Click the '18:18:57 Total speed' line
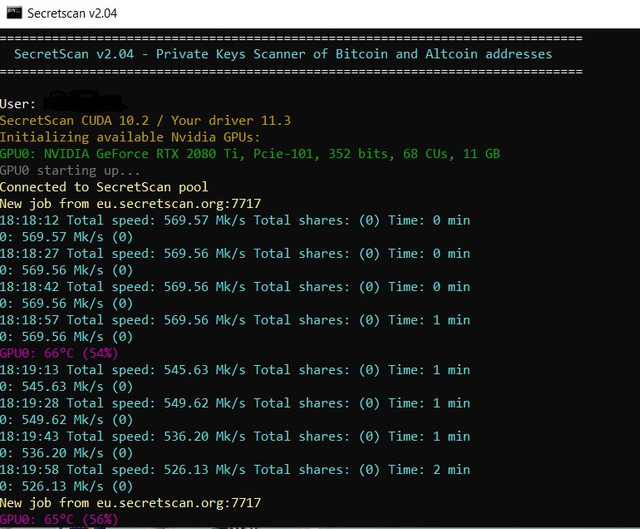The image size is (640, 529). [x=235, y=320]
